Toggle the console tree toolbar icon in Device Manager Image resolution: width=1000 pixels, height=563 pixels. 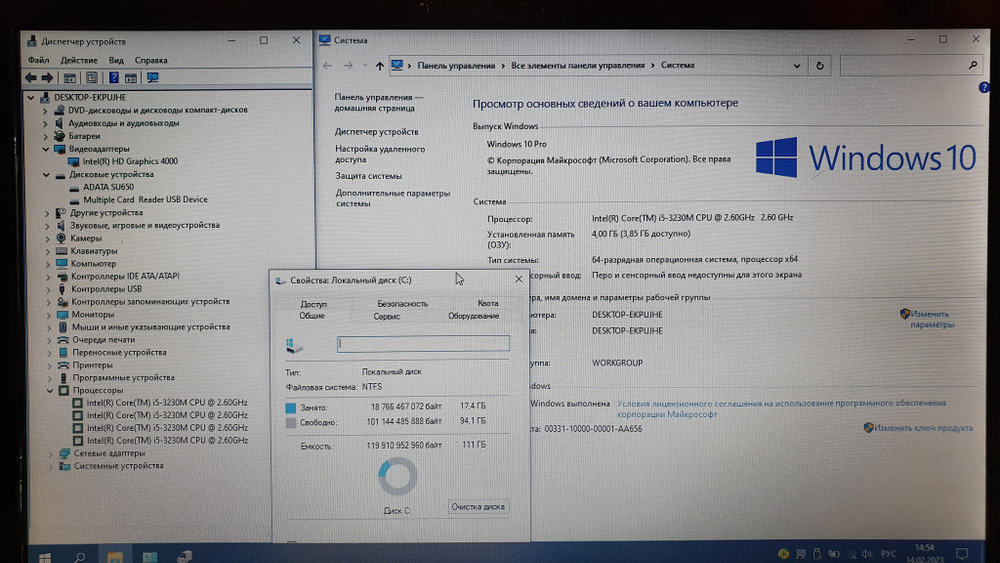point(70,78)
